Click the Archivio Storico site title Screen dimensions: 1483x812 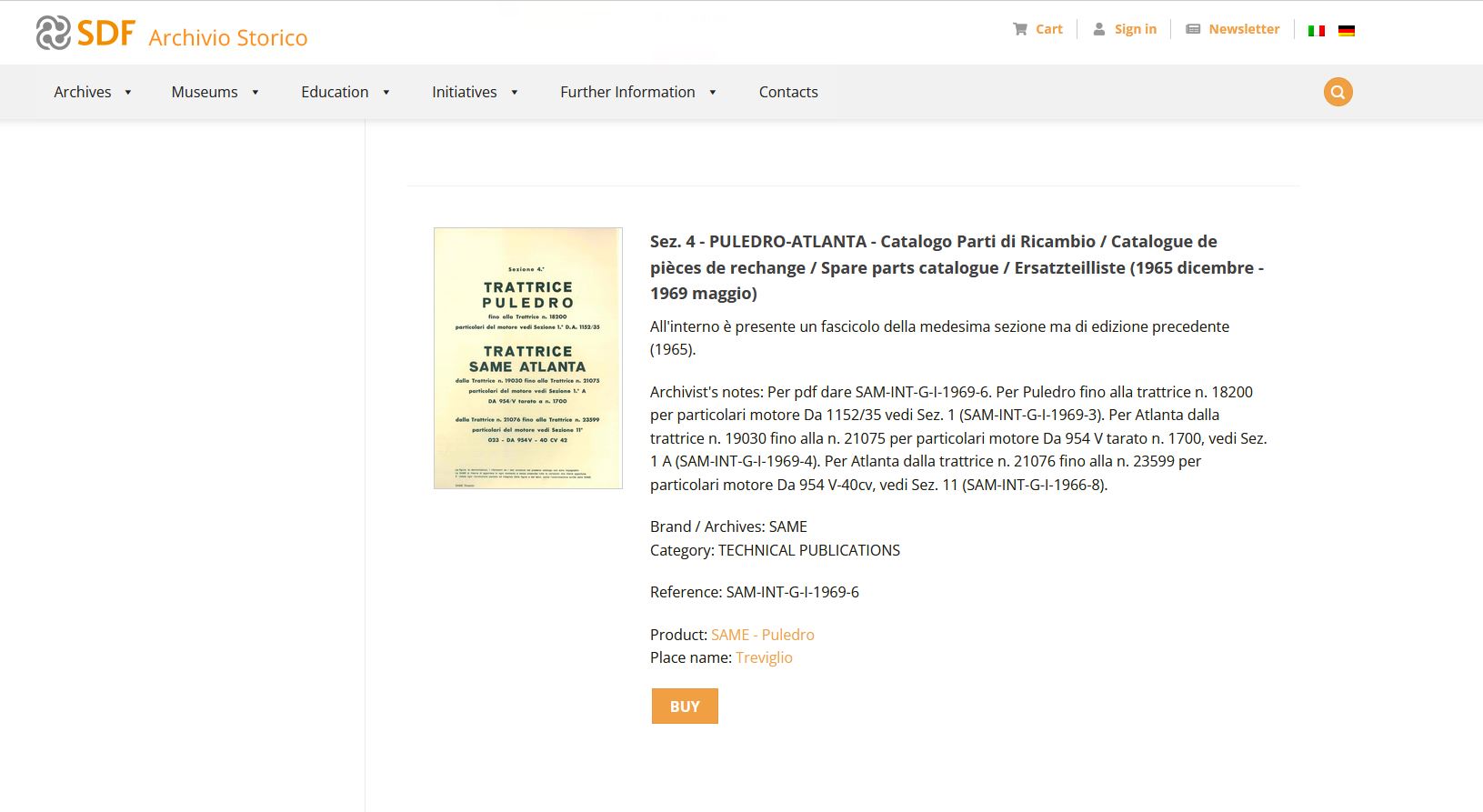pyautogui.click(x=228, y=37)
